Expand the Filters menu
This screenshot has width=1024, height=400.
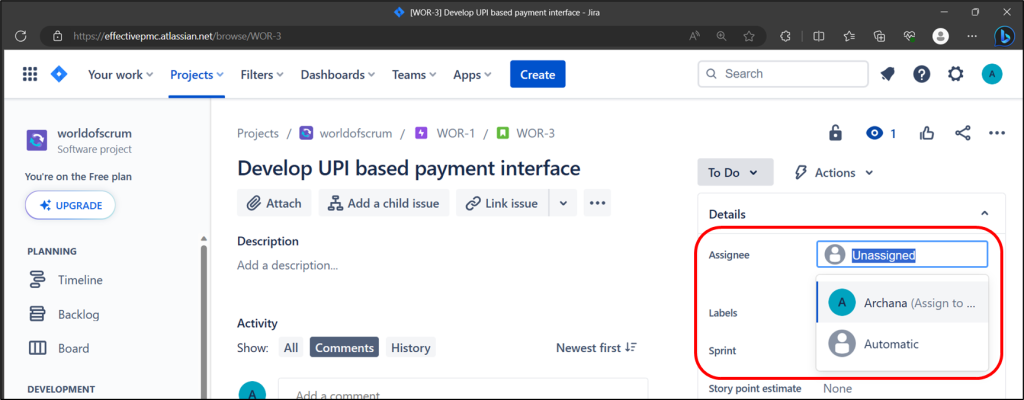pyautogui.click(x=262, y=75)
